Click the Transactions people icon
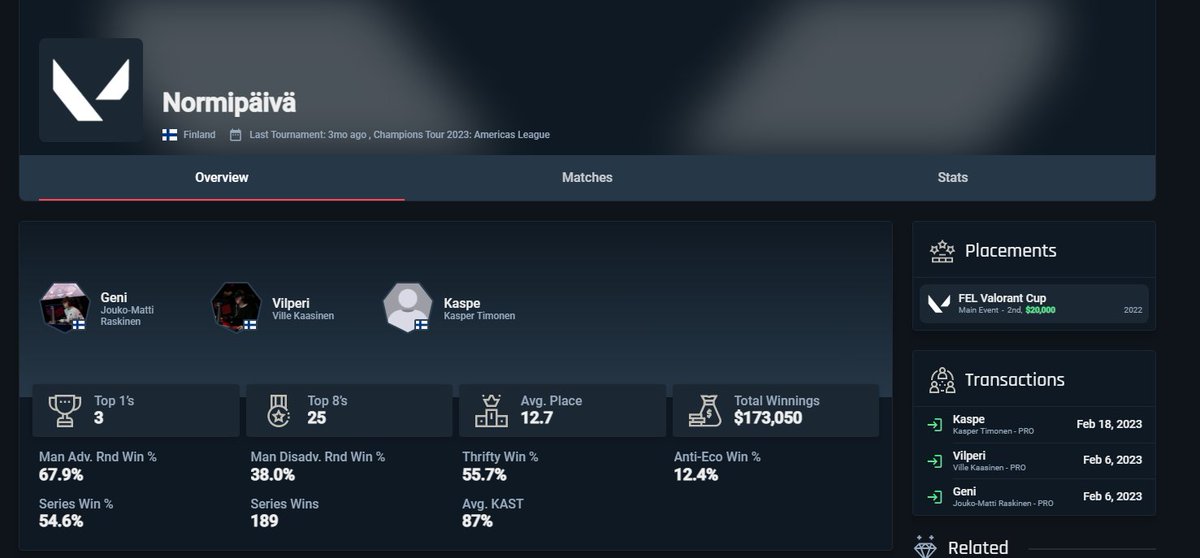 (941, 380)
